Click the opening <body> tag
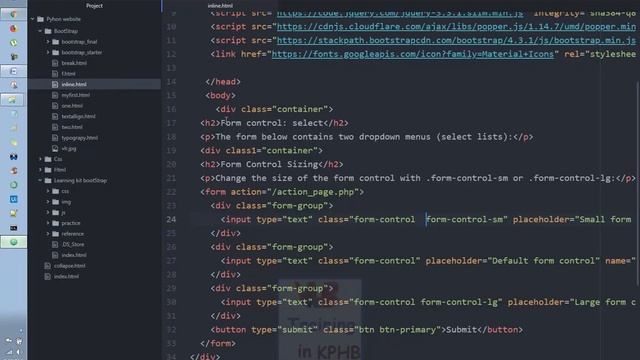The width and height of the screenshot is (640, 360). pos(220,96)
